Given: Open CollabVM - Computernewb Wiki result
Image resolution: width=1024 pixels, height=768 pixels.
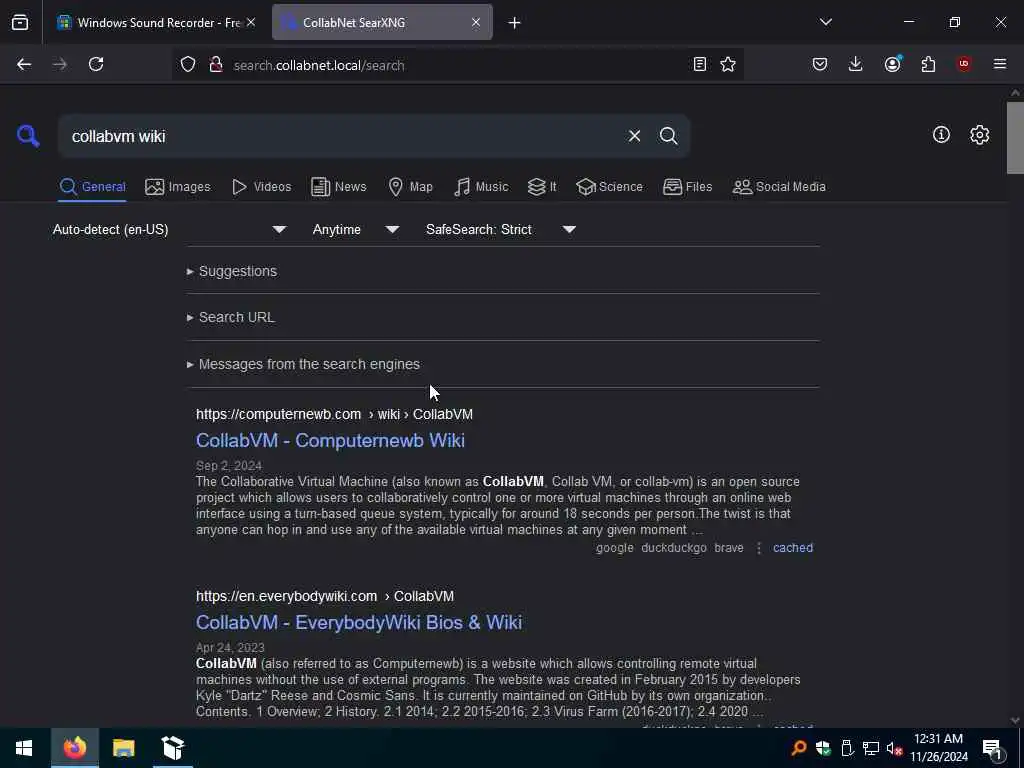Looking at the screenshot, I should click(x=330, y=441).
